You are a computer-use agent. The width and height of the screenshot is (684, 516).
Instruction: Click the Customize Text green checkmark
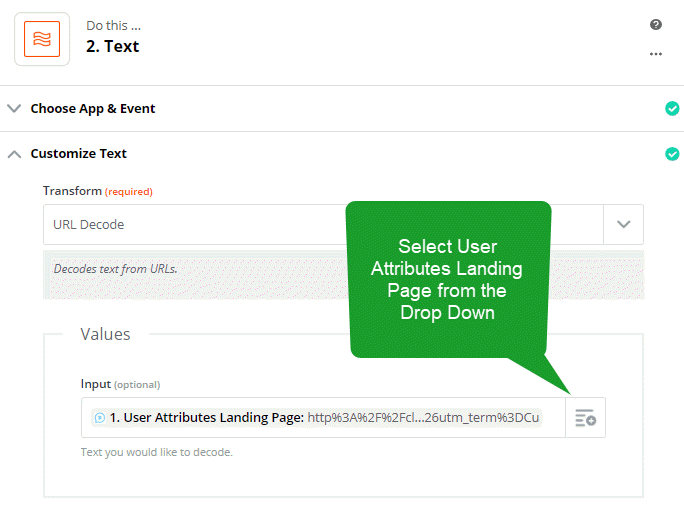pyautogui.click(x=672, y=154)
